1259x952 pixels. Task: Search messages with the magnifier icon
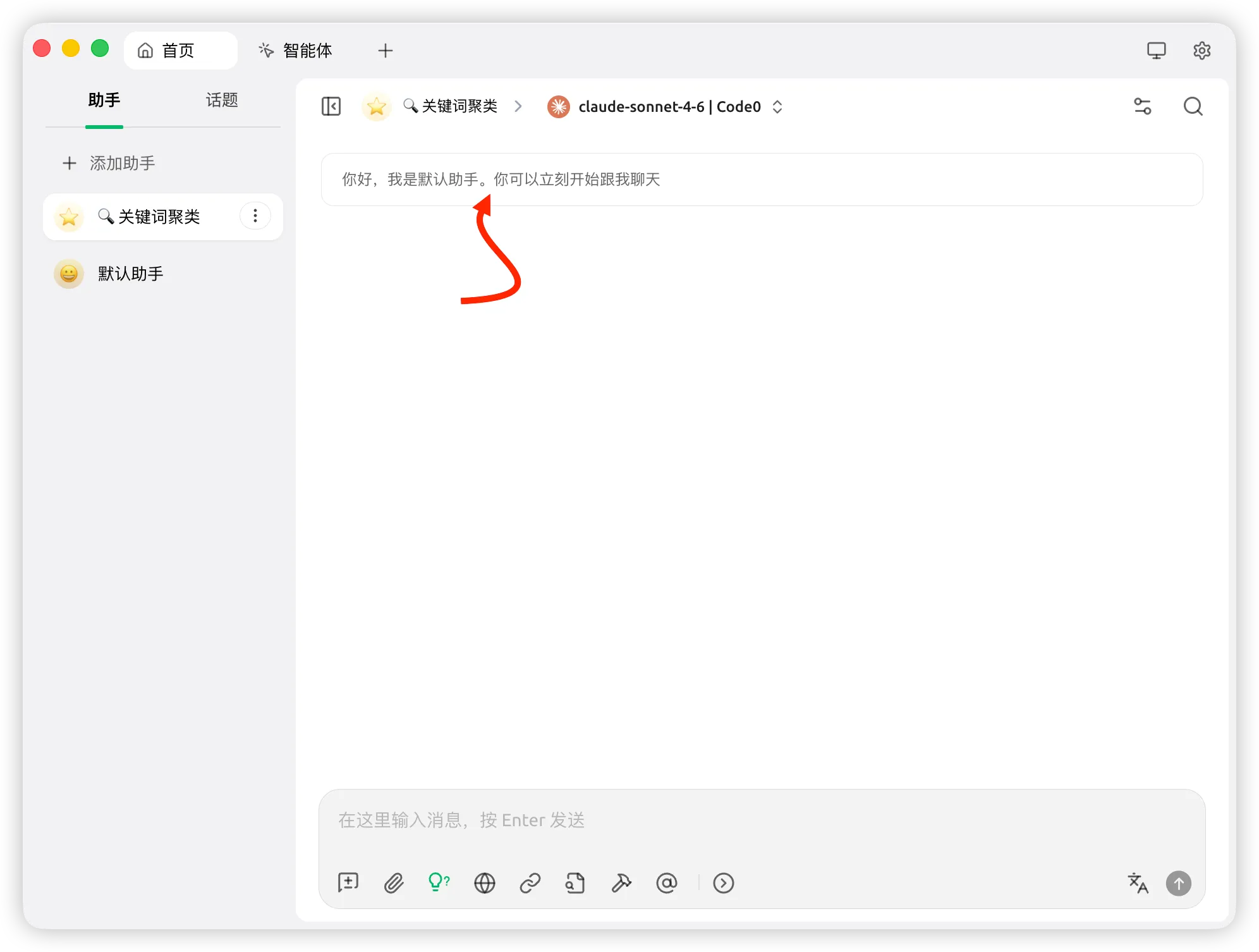(x=1193, y=106)
